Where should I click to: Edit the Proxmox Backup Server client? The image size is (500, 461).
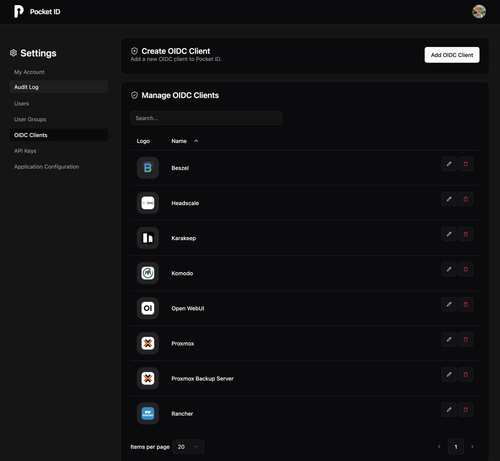coord(449,374)
